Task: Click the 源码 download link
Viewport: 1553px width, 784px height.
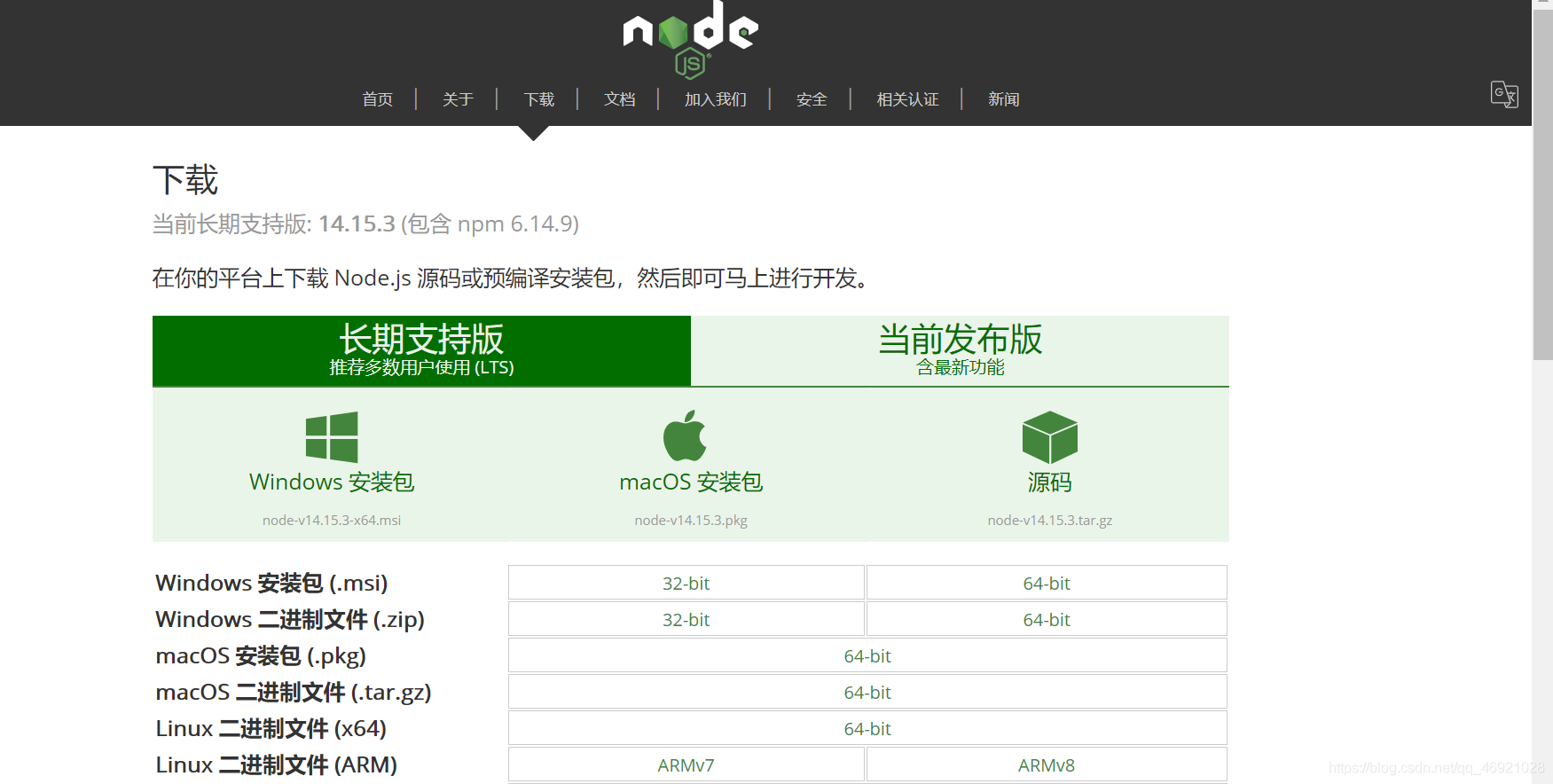Action: point(1050,482)
